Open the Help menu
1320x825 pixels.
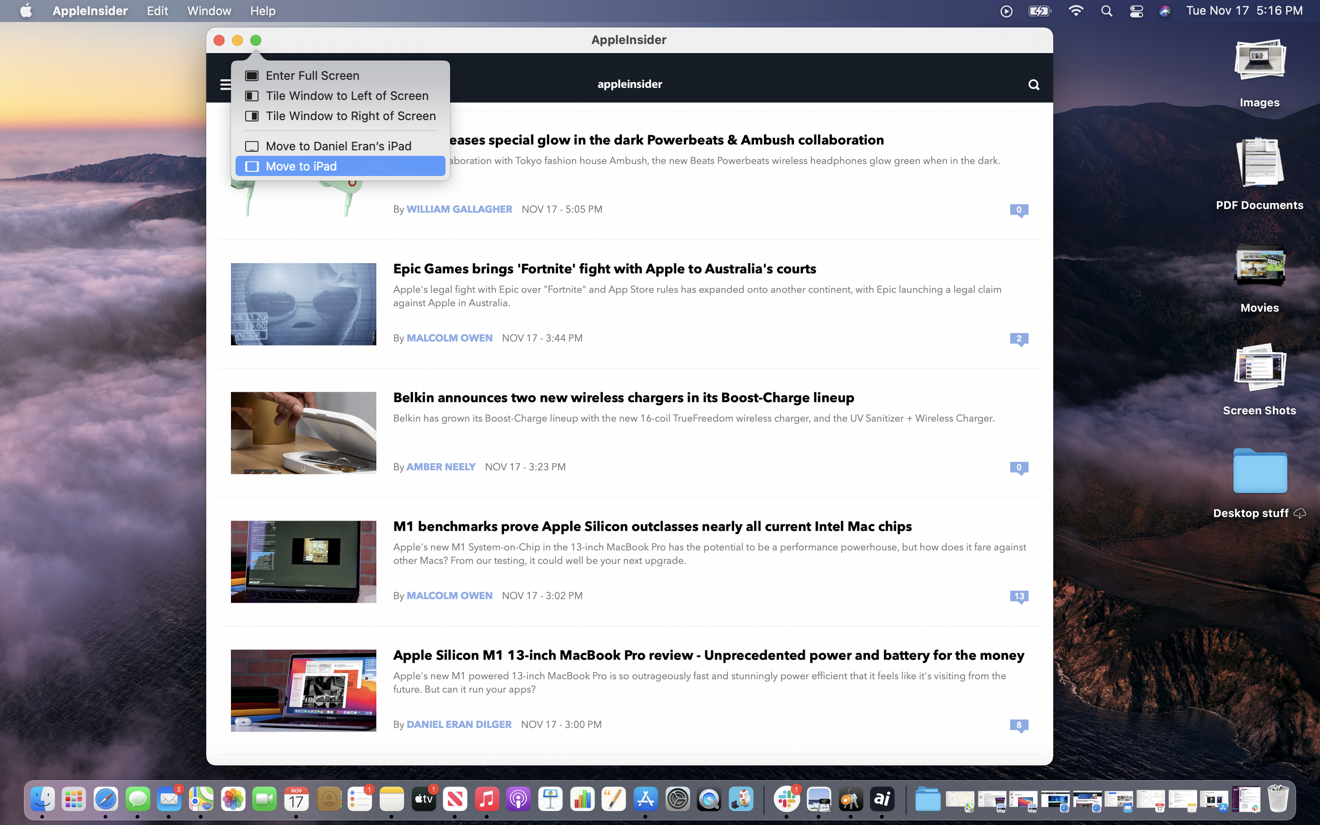click(x=263, y=11)
